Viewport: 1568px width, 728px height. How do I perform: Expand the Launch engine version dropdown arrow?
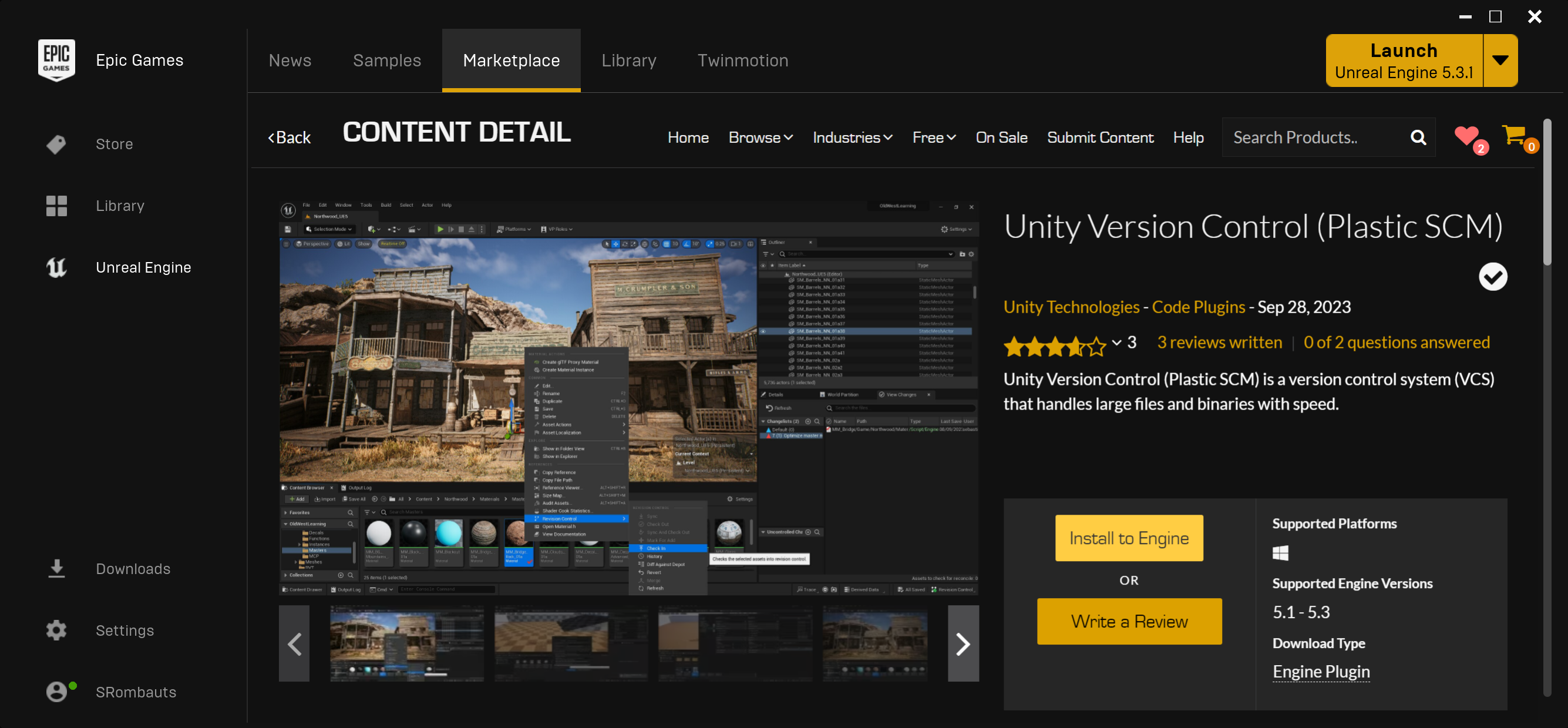[1500, 61]
